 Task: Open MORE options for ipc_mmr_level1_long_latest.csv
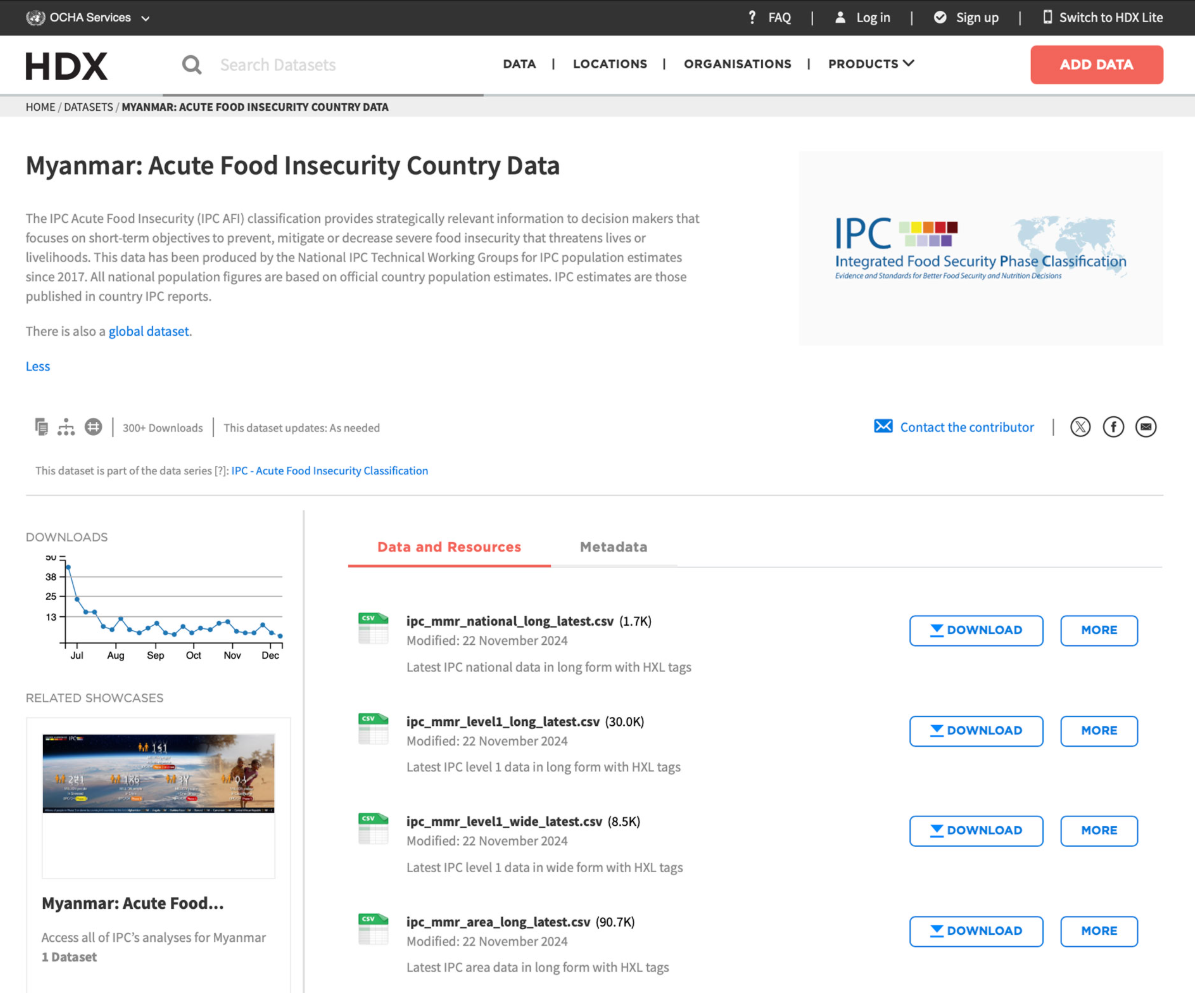pyautogui.click(x=1098, y=731)
